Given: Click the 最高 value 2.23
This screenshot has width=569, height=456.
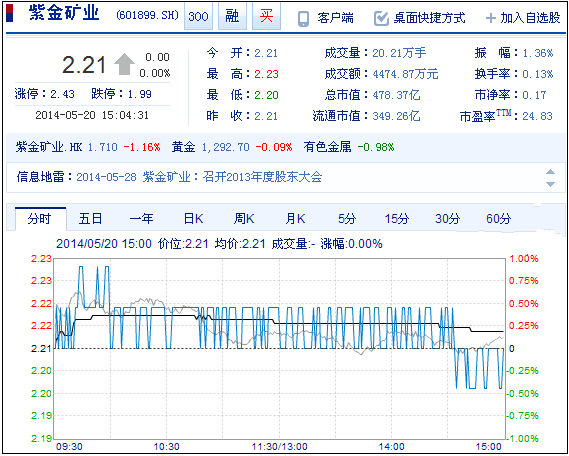Looking at the screenshot, I should pyautogui.click(x=266, y=74).
